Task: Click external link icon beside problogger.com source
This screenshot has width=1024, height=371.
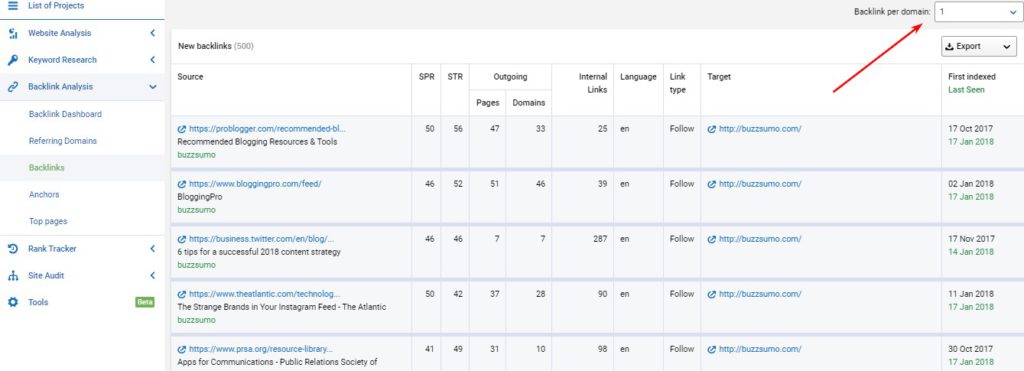Action: pos(182,129)
